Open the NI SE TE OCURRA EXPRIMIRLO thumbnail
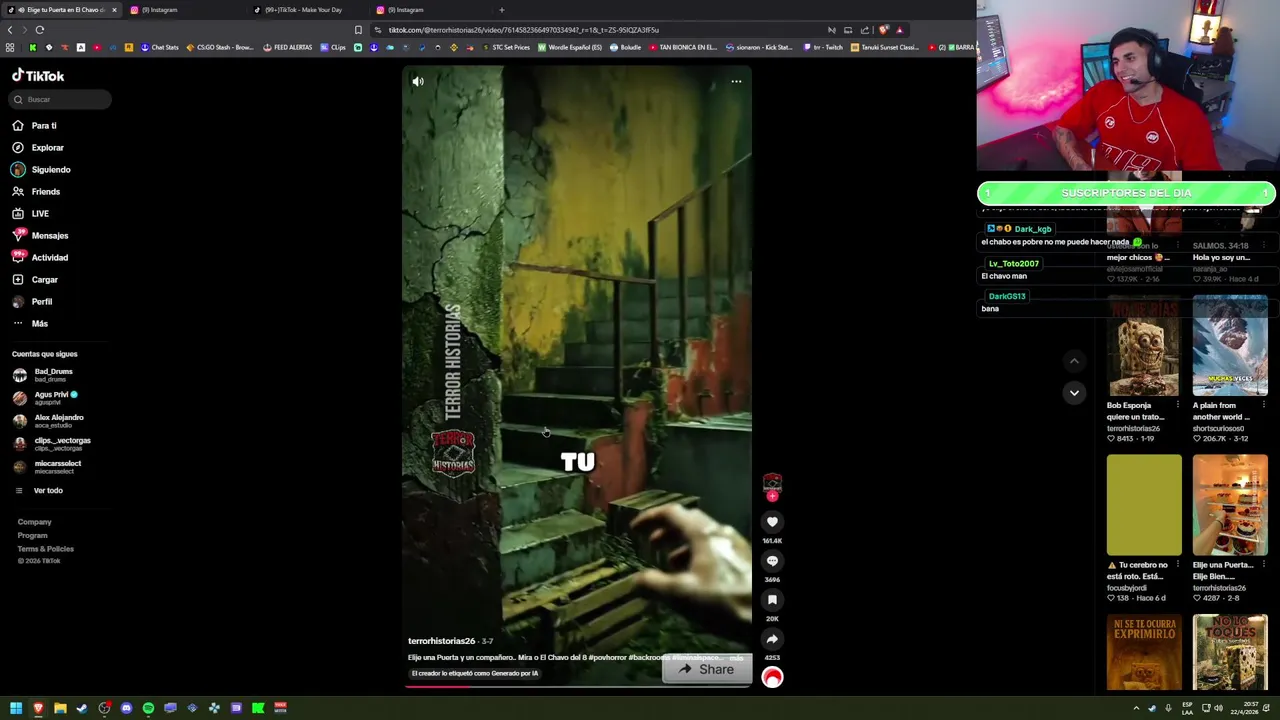The width and height of the screenshot is (1280, 720). [1144, 653]
